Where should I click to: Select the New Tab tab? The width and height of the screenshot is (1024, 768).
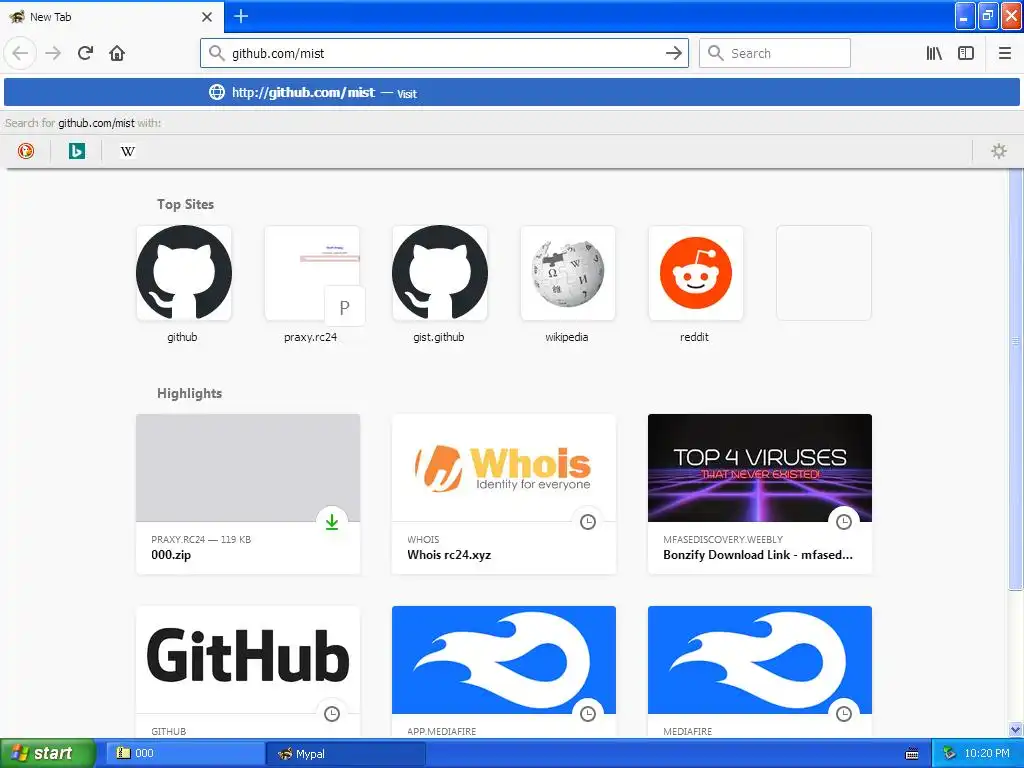coord(111,17)
